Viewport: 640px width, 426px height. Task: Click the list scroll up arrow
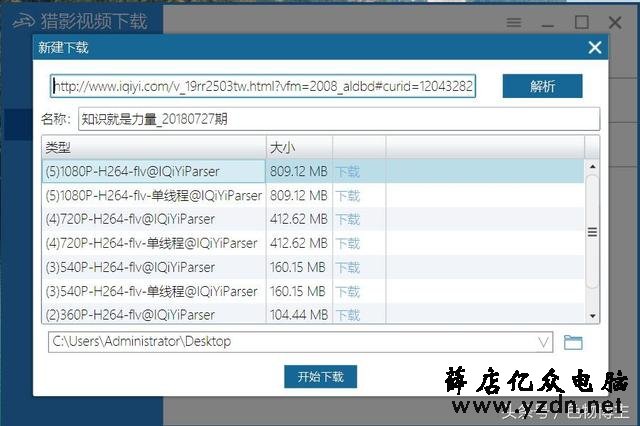[x=592, y=166]
